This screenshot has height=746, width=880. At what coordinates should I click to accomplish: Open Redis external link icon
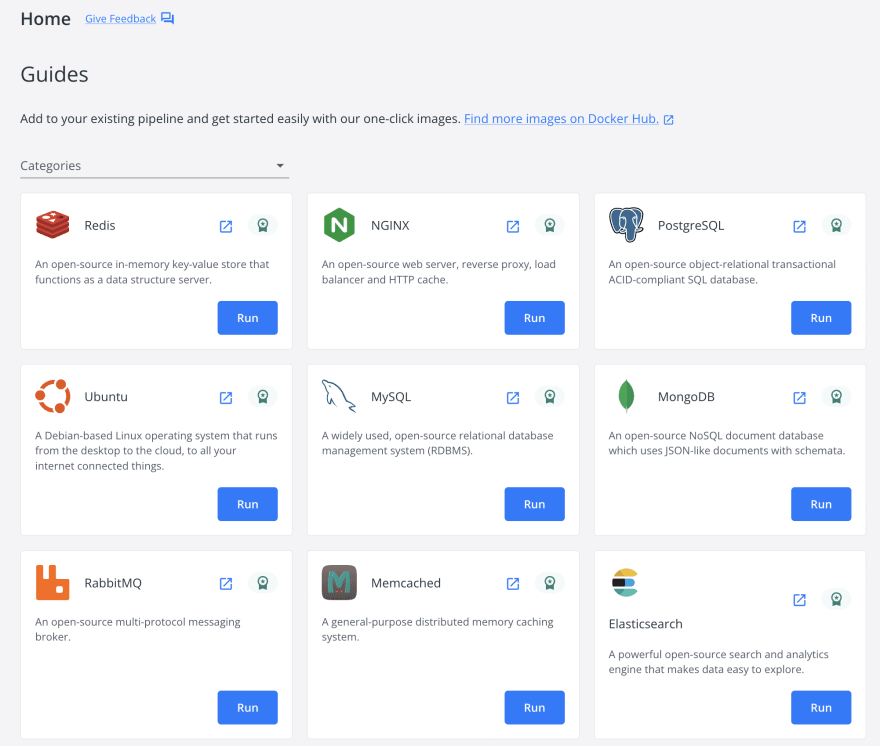point(226,226)
